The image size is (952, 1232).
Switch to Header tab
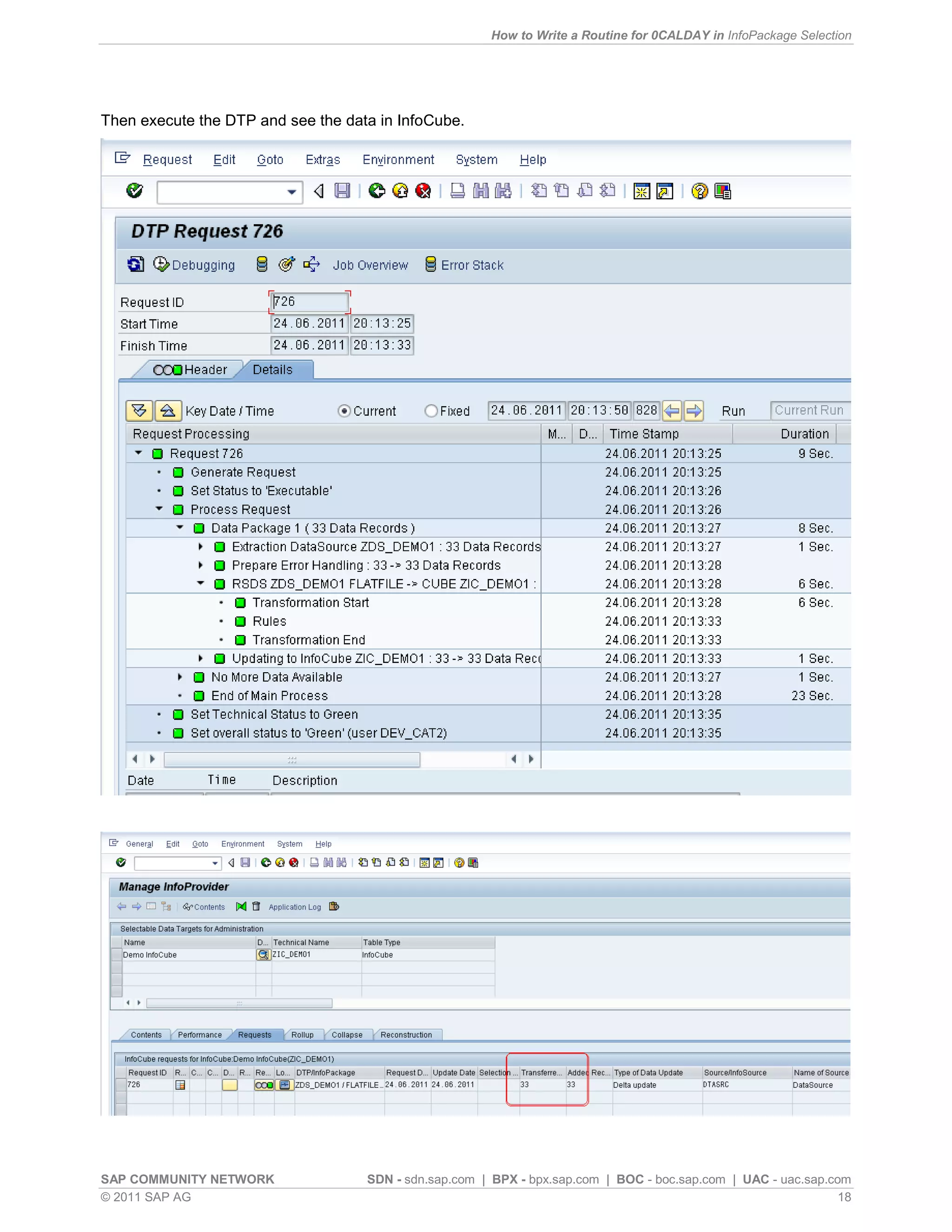pos(190,370)
